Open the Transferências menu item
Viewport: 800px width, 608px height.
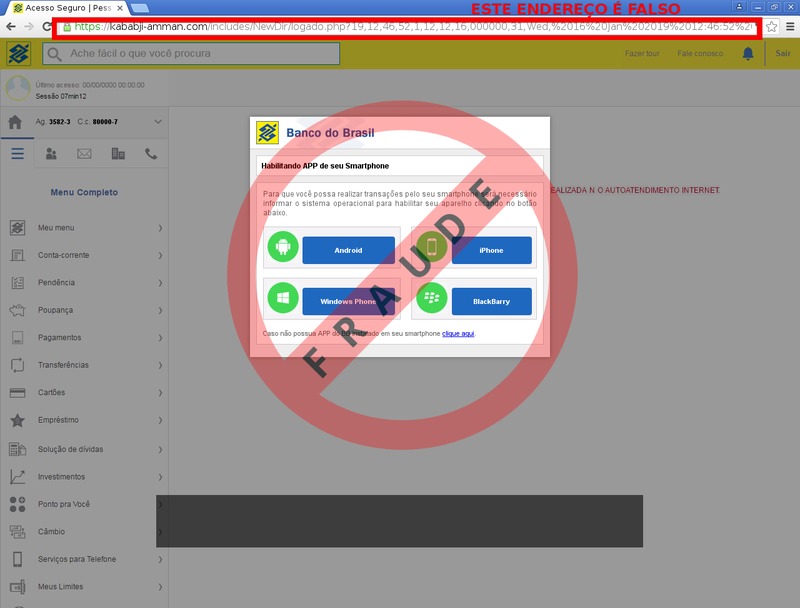(x=63, y=365)
